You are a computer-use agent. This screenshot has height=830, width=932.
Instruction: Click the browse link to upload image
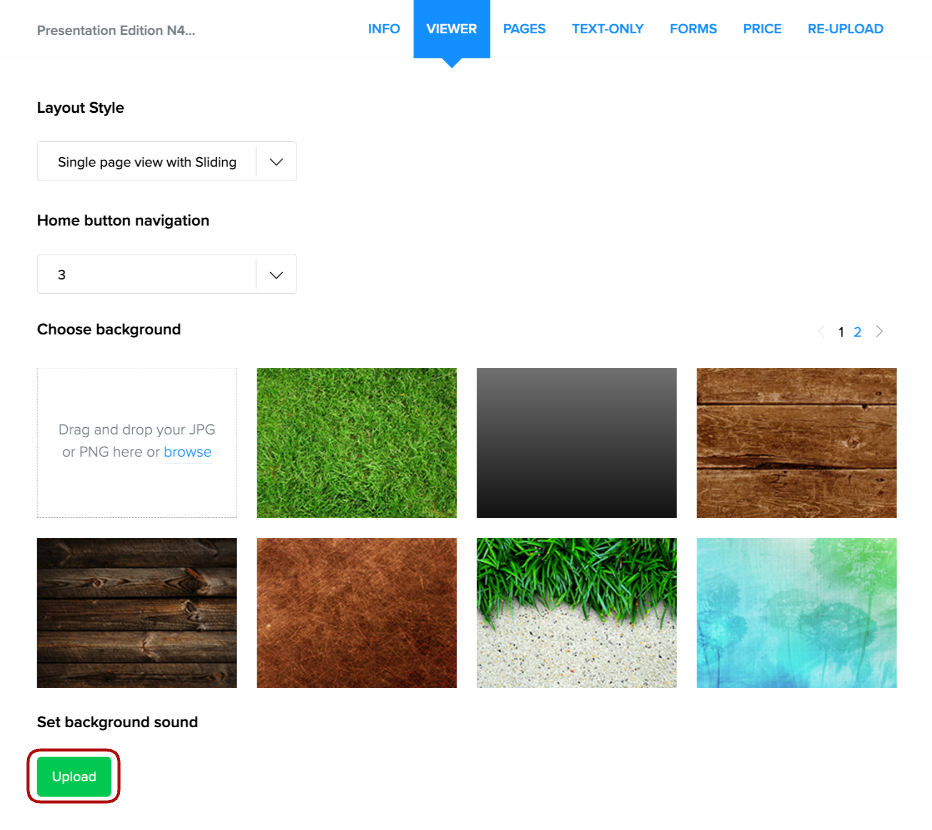[187, 452]
